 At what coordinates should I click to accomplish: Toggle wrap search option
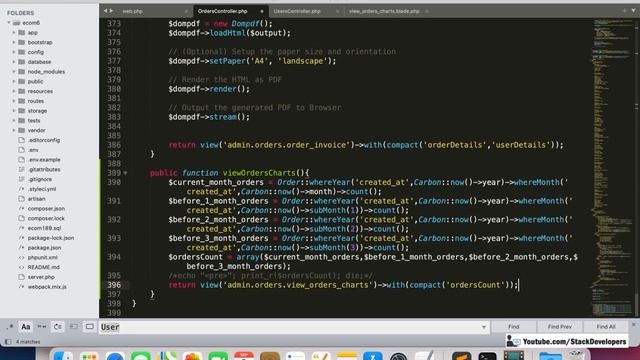tap(58, 327)
